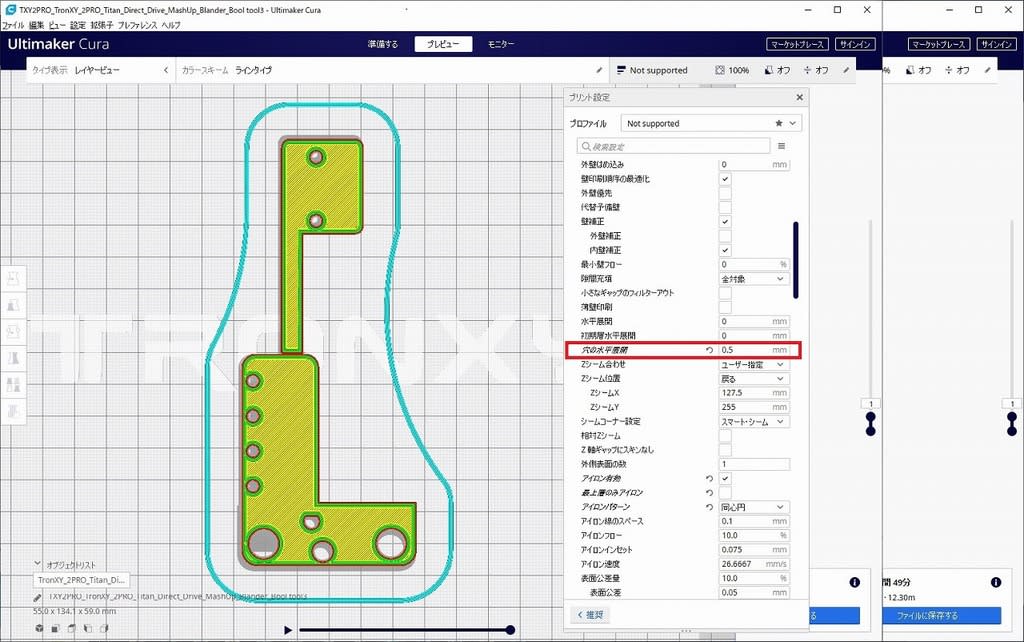Open the 設定 menu
The image size is (1024, 642).
pyautogui.click(x=78, y=25)
